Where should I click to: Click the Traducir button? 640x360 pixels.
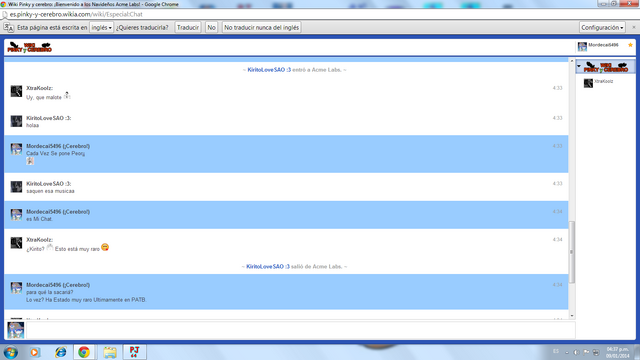click(188, 27)
